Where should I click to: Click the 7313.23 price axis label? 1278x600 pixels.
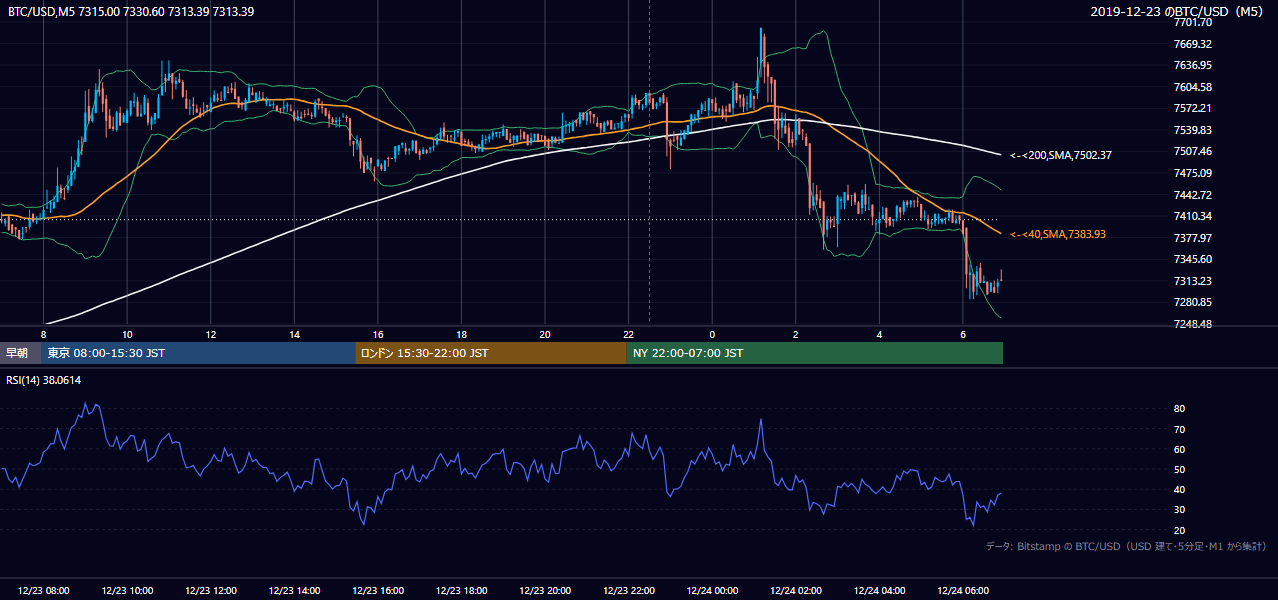tap(1192, 282)
